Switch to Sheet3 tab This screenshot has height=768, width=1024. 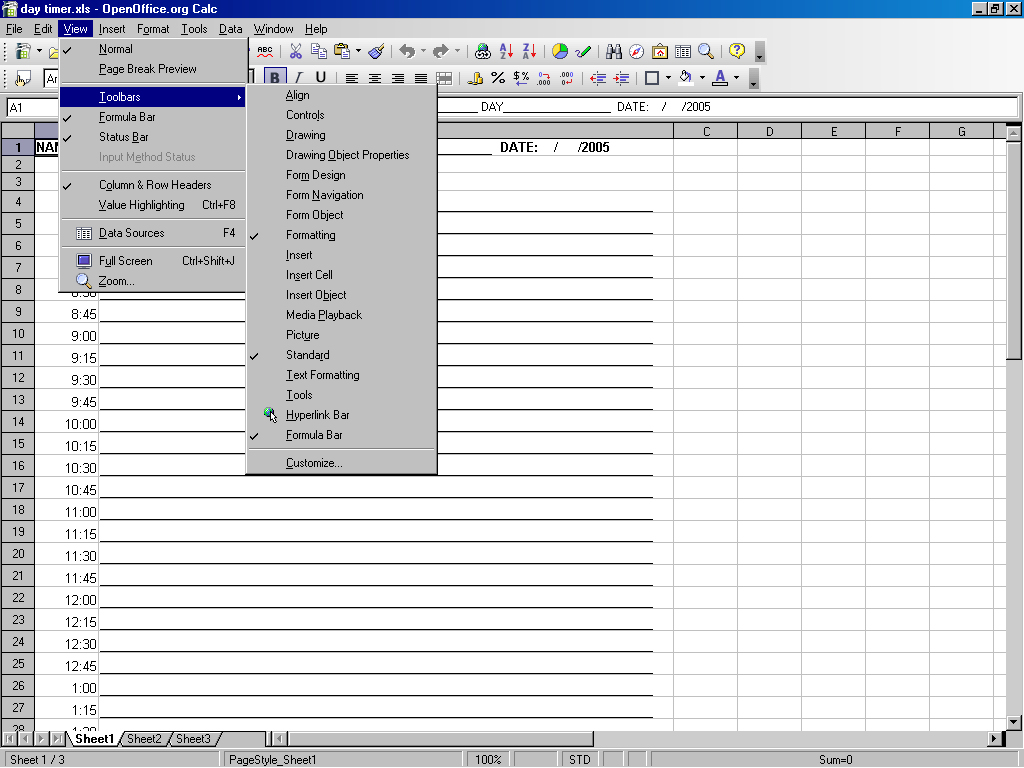click(x=193, y=739)
